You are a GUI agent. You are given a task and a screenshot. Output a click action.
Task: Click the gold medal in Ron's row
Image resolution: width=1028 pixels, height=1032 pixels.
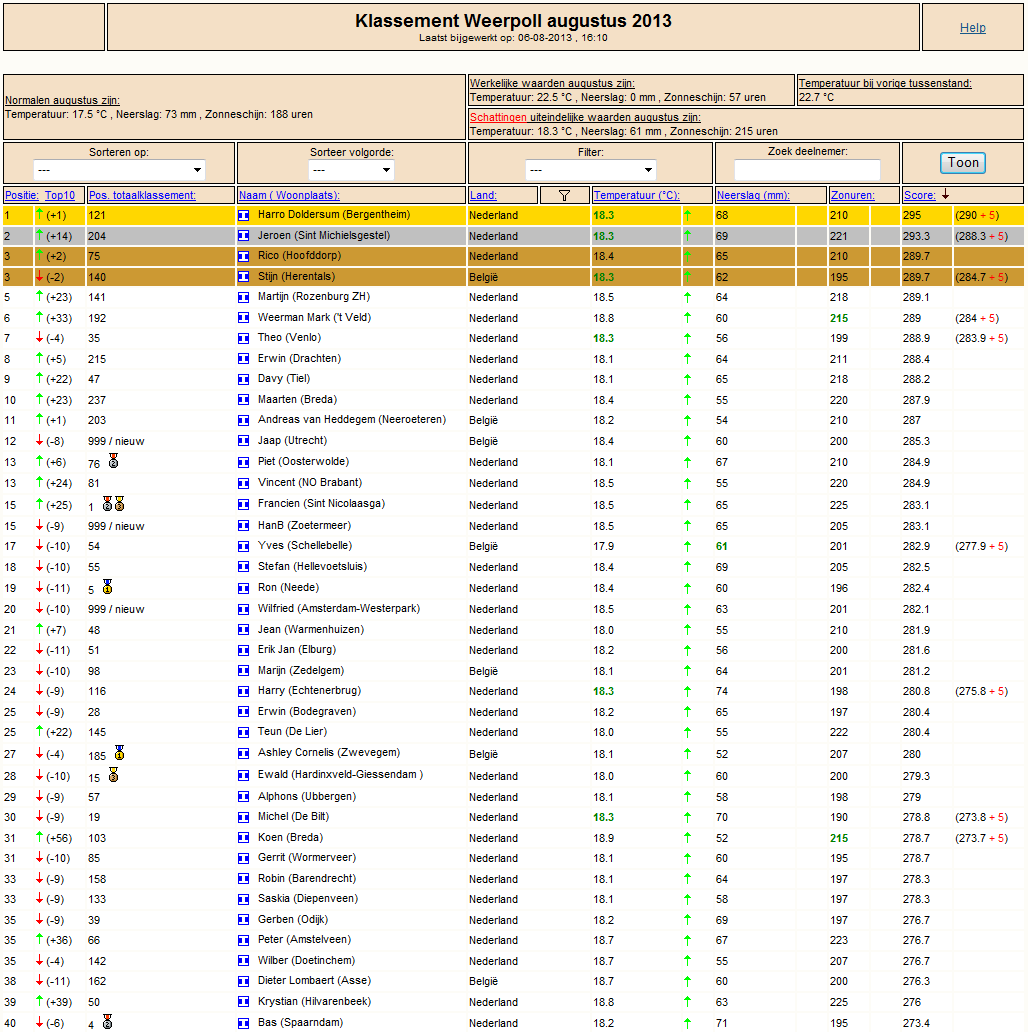point(107,587)
